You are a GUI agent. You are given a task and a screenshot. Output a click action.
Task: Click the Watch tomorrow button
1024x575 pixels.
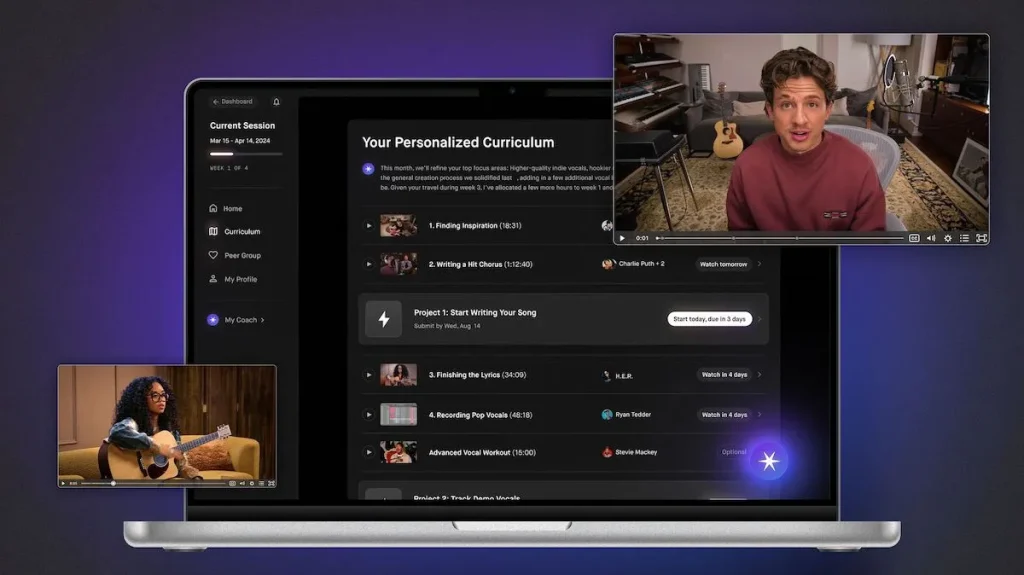(x=723, y=264)
